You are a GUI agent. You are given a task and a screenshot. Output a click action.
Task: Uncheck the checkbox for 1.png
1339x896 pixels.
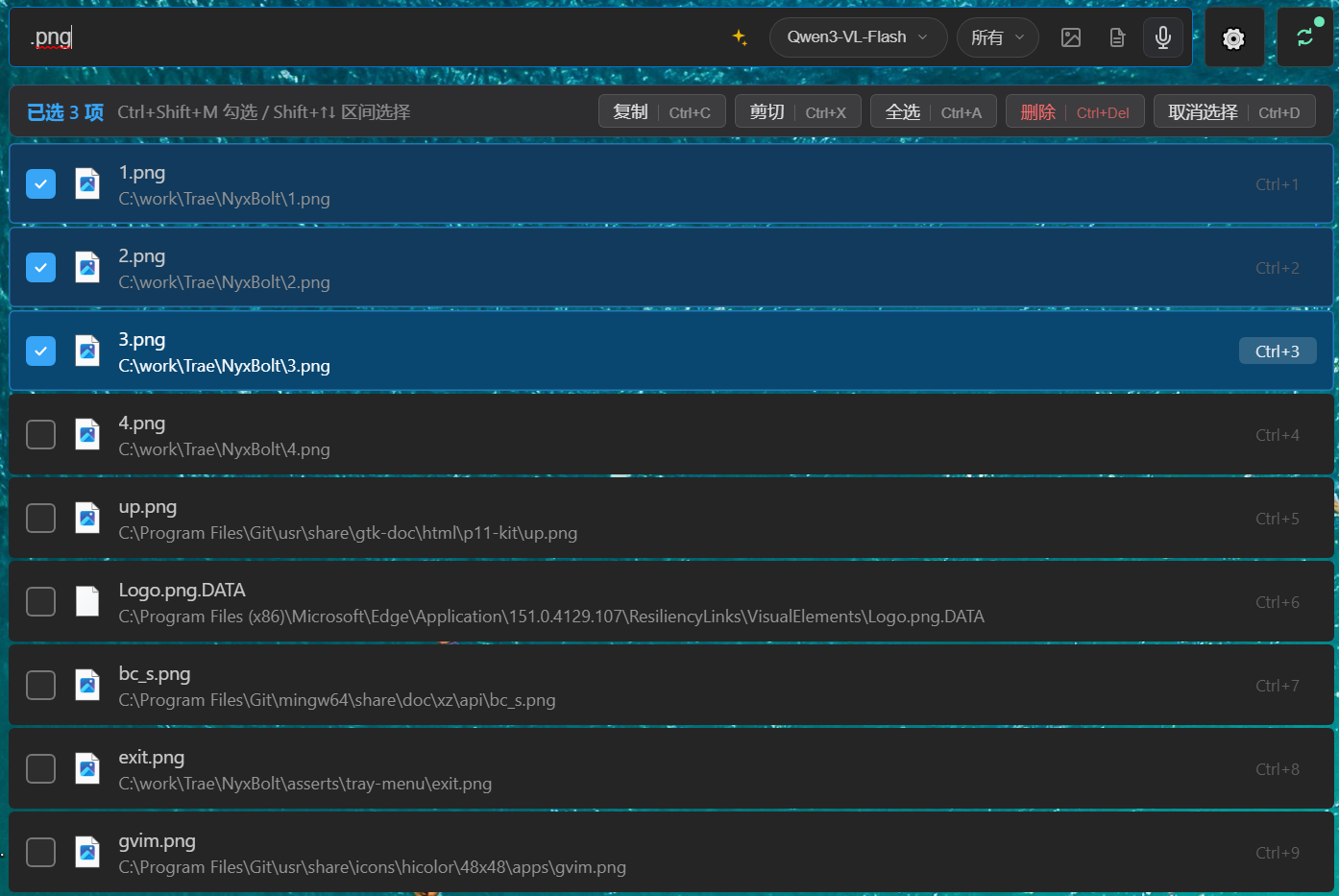[x=40, y=183]
